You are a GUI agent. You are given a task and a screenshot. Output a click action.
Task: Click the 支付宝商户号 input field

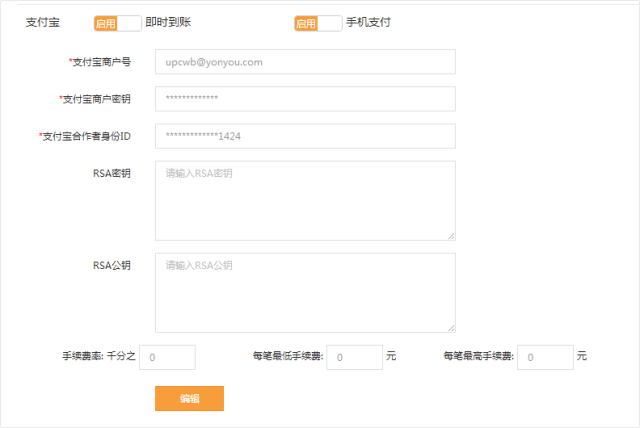tap(305, 62)
